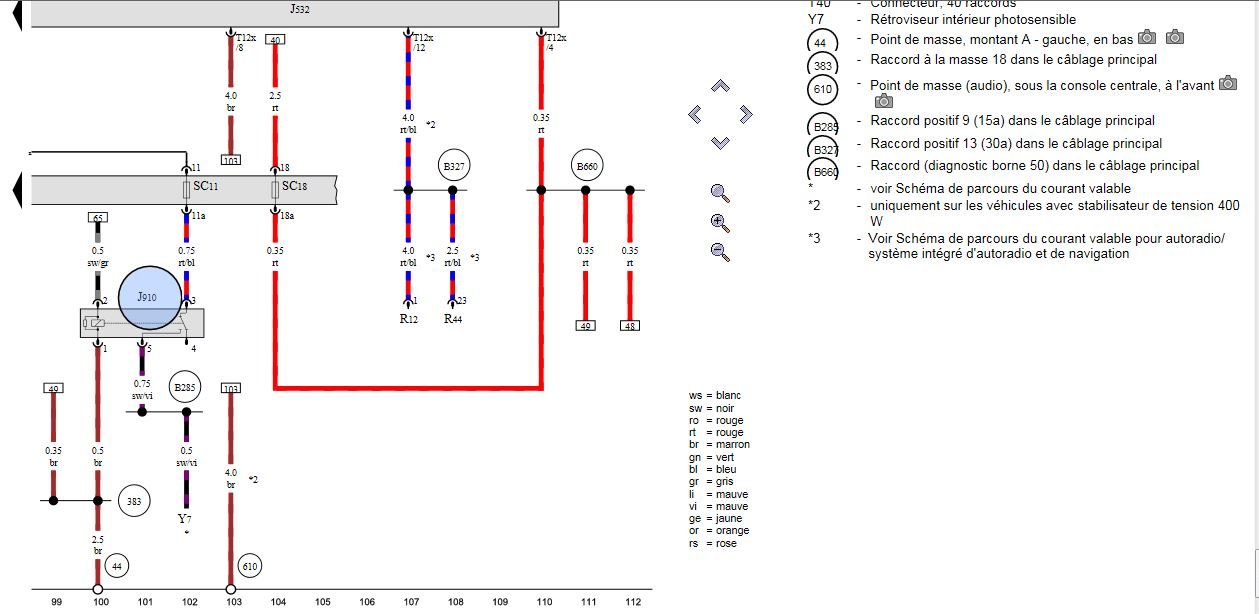Click the SC11 fuse label
Image resolution: width=1259 pixels, height=614 pixels.
tap(204, 187)
